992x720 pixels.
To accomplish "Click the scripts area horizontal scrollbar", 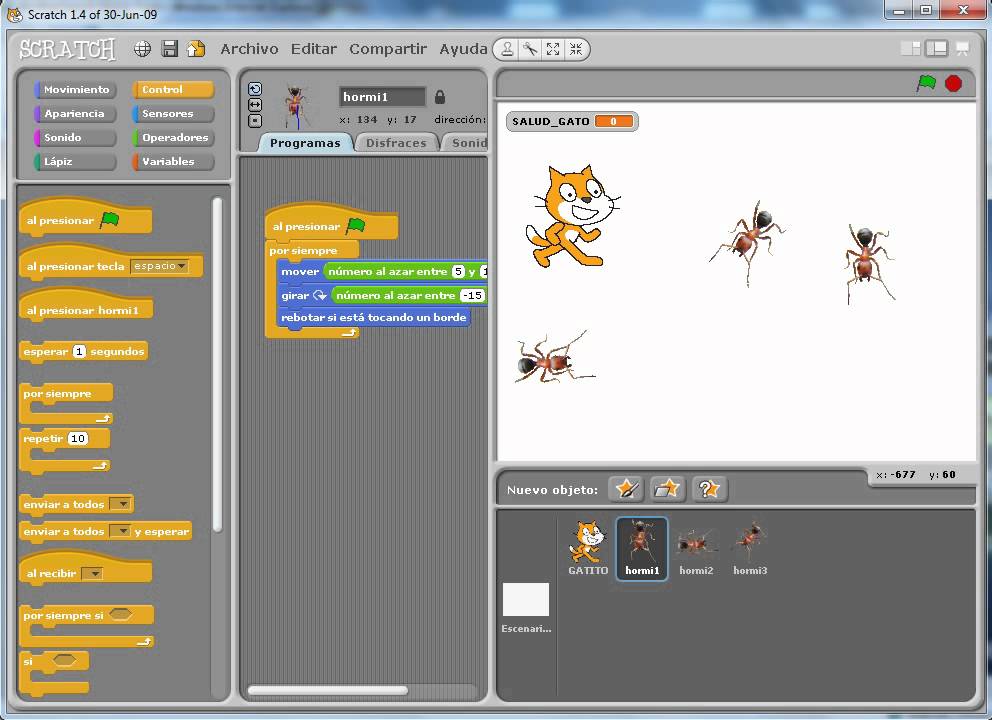I will [x=328, y=690].
